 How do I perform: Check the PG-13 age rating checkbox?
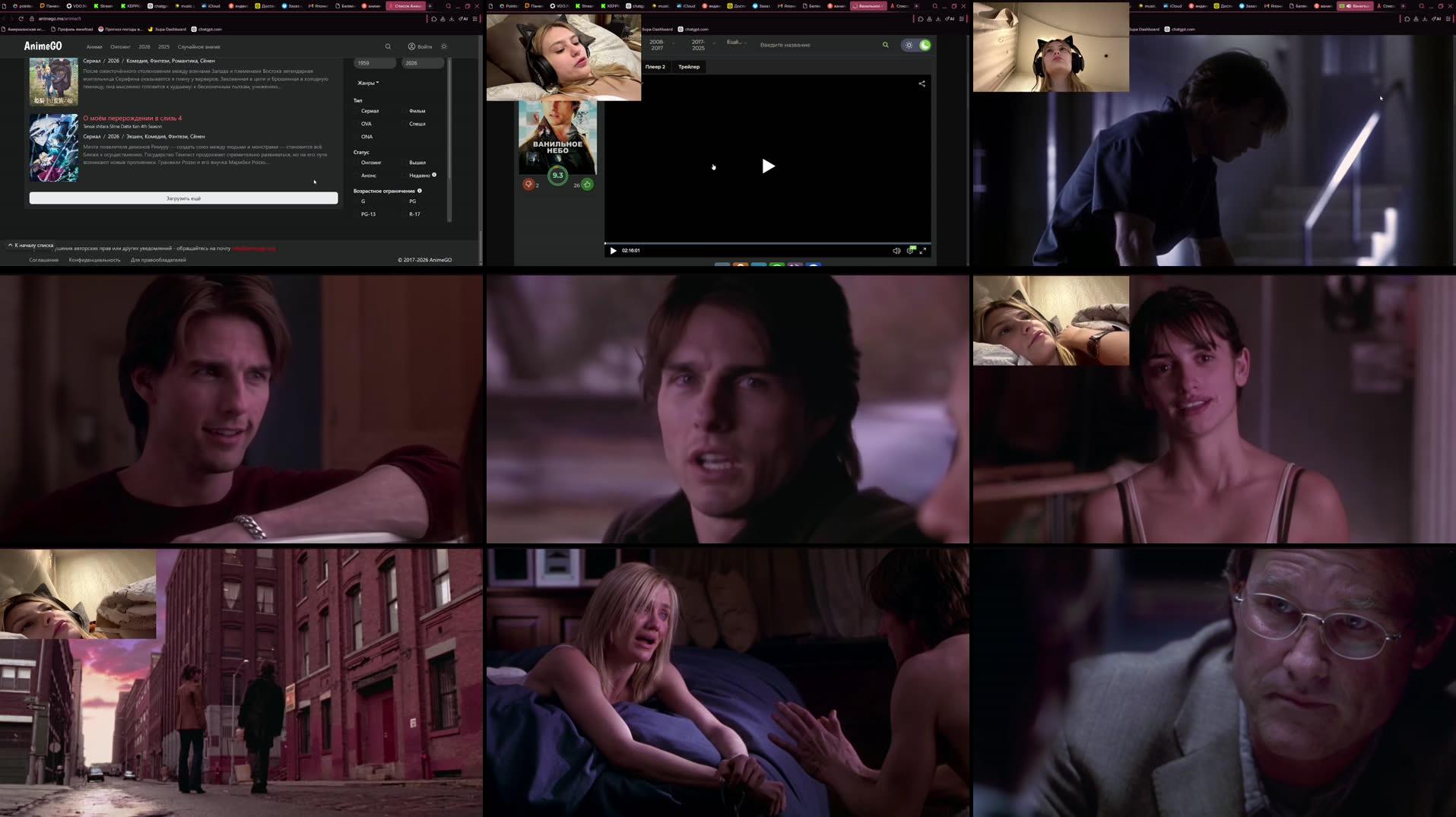(357, 214)
